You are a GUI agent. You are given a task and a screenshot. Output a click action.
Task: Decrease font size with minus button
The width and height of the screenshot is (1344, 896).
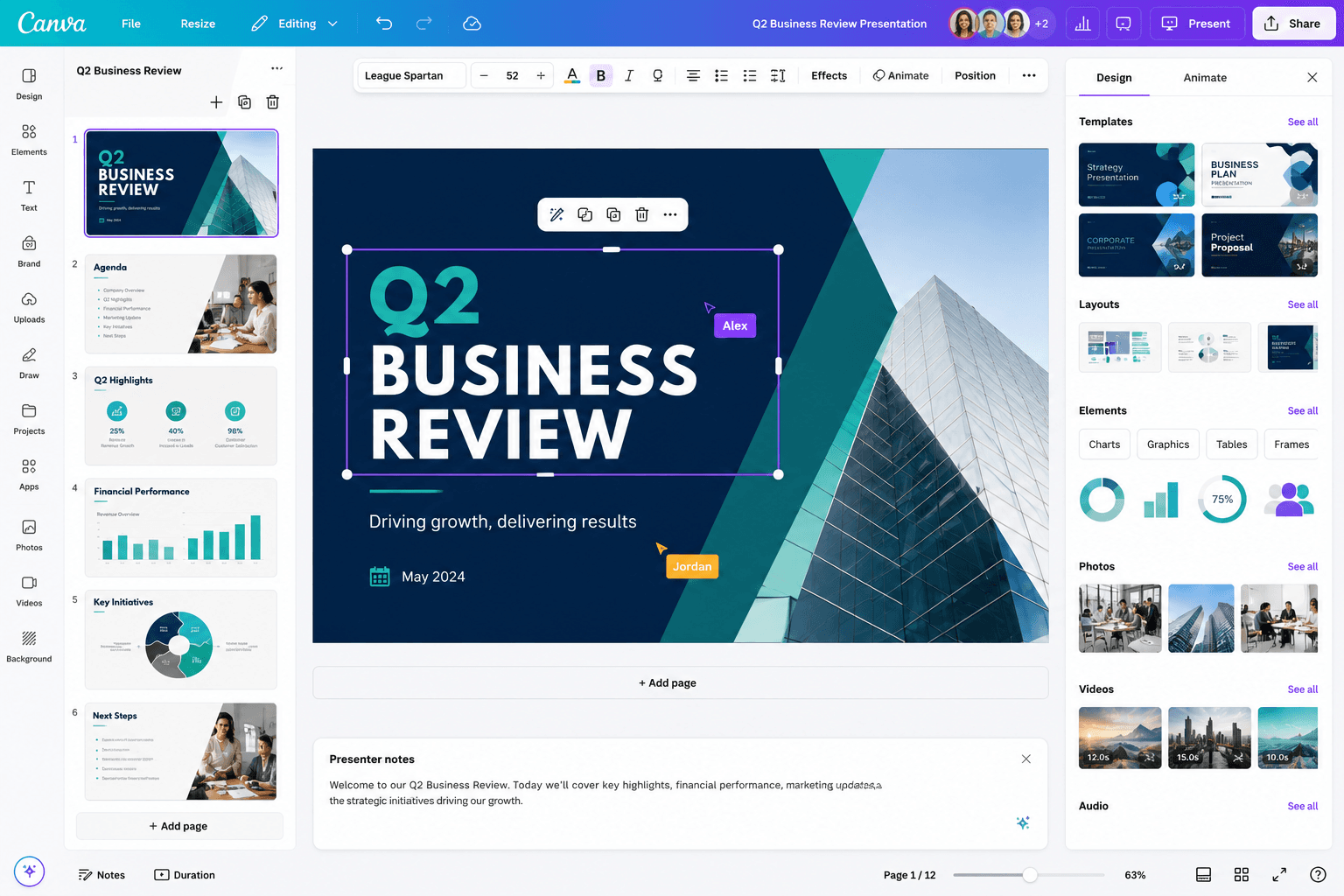coord(484,76)
